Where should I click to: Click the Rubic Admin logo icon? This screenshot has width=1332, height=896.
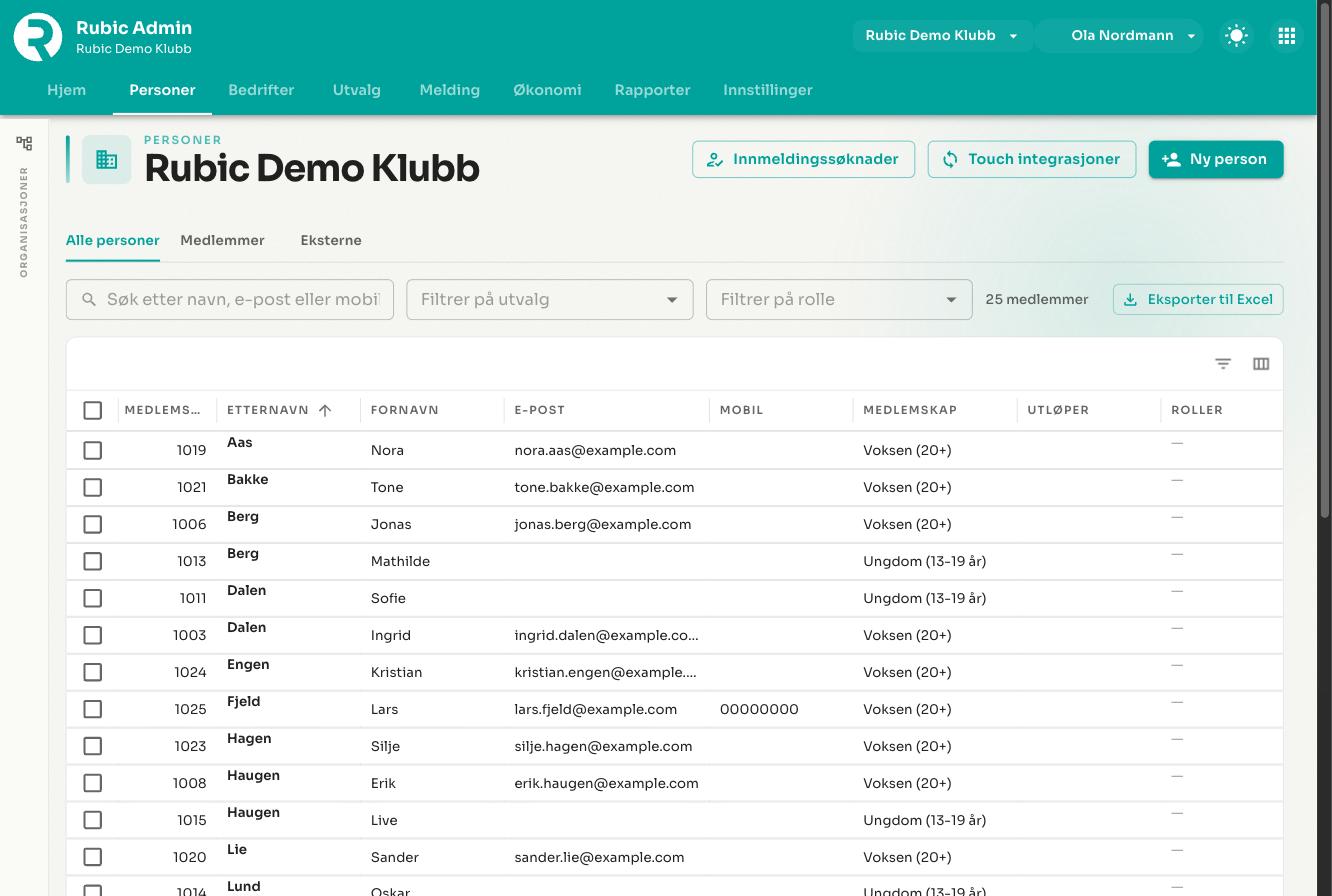tap(38, 36)
